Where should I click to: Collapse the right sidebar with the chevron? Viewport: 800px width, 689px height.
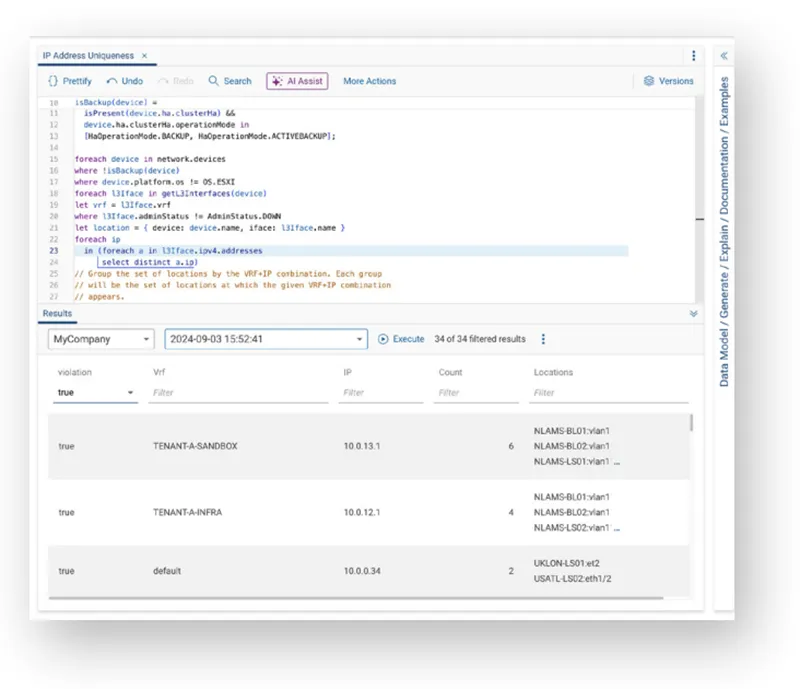[723, 57]
